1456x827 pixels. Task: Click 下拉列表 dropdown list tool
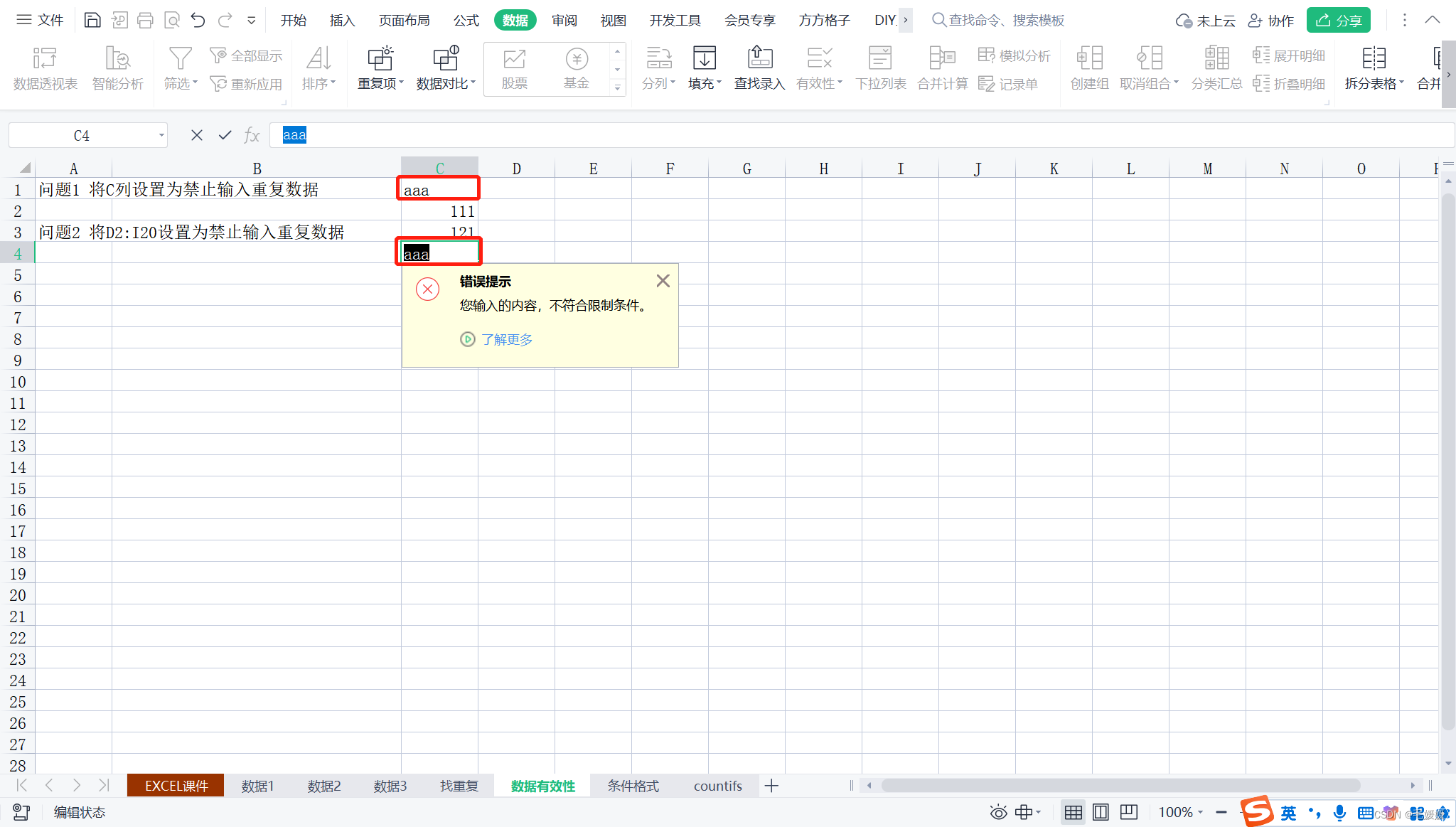881,68
